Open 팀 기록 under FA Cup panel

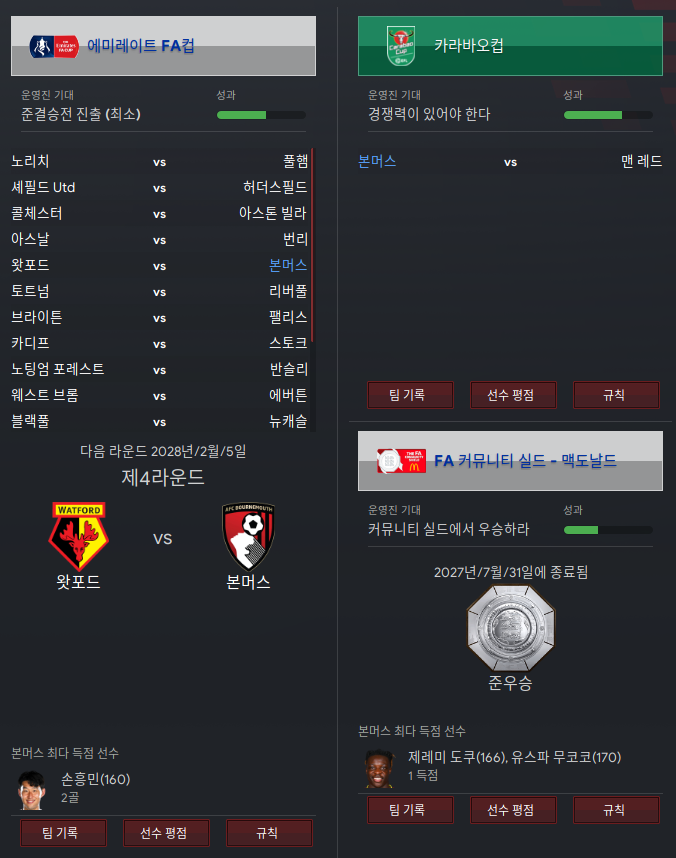tap(63, 833)
